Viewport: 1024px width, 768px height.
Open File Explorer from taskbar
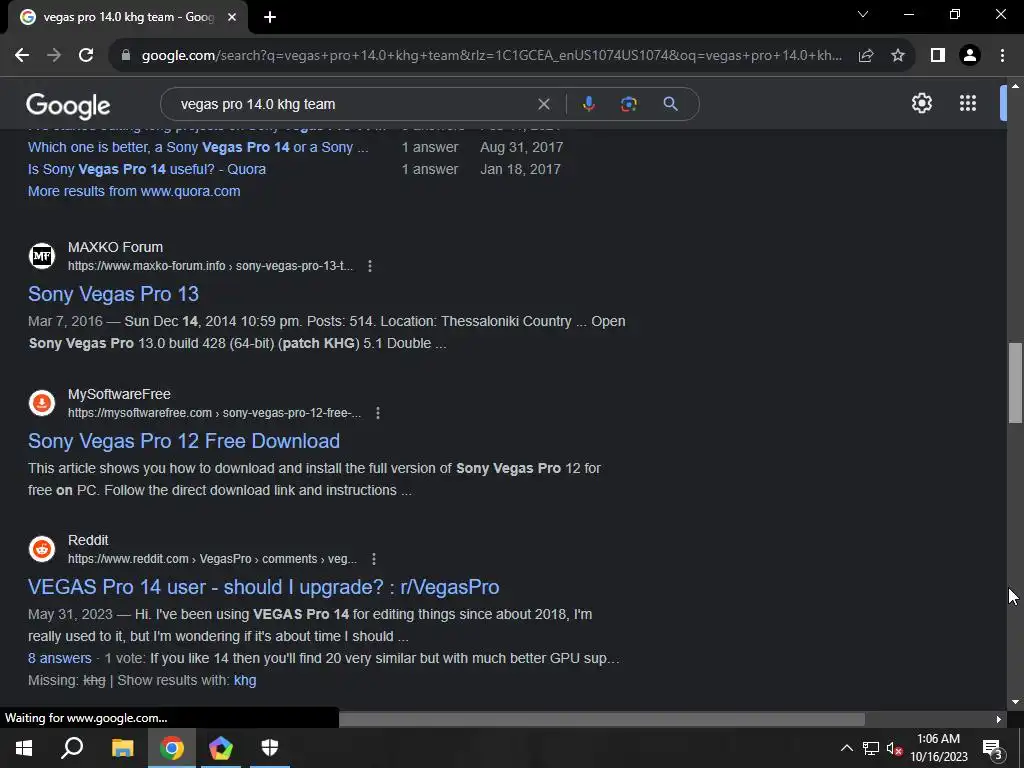tap(122, 748)
